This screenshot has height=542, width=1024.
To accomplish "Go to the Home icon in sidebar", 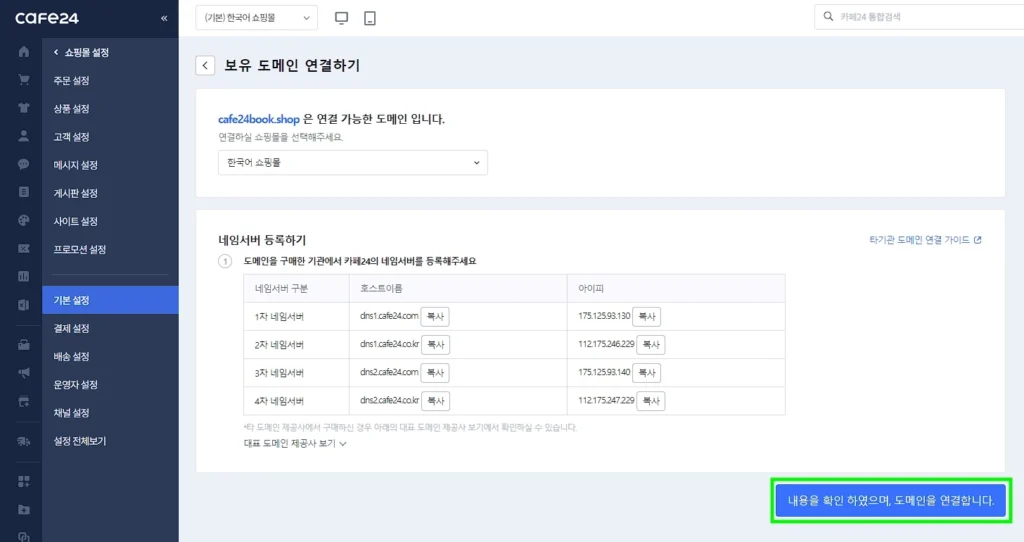I will [24, 52].
